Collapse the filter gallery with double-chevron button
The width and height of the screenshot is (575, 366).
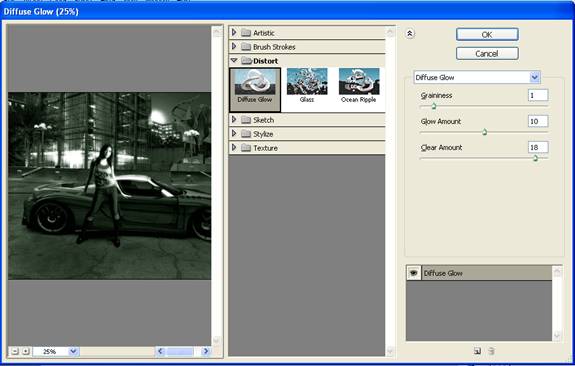point(410,34)
